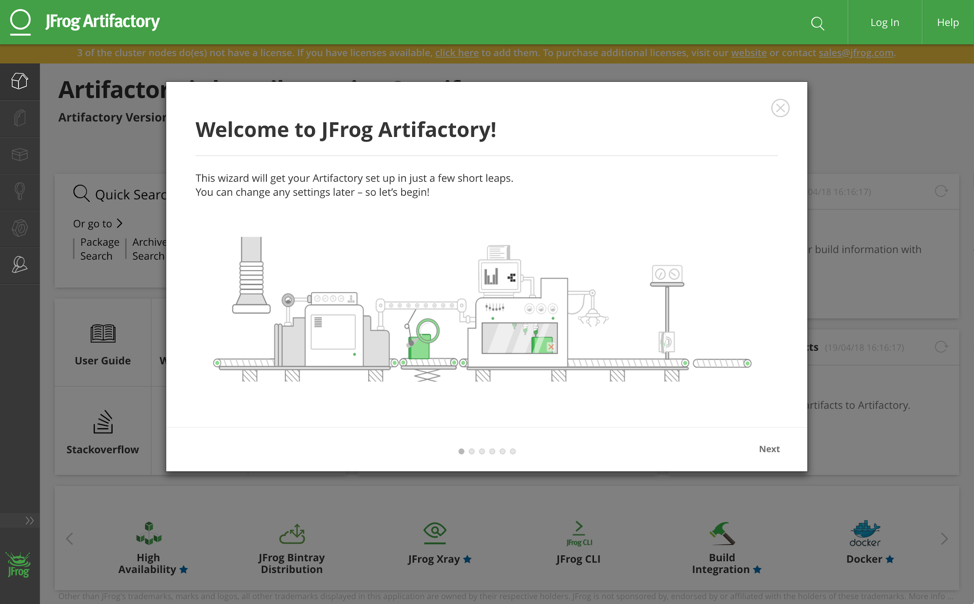This screenshot has width=974, height=604.
Task: Open Build Integration hammer icon
Action: 722,533
